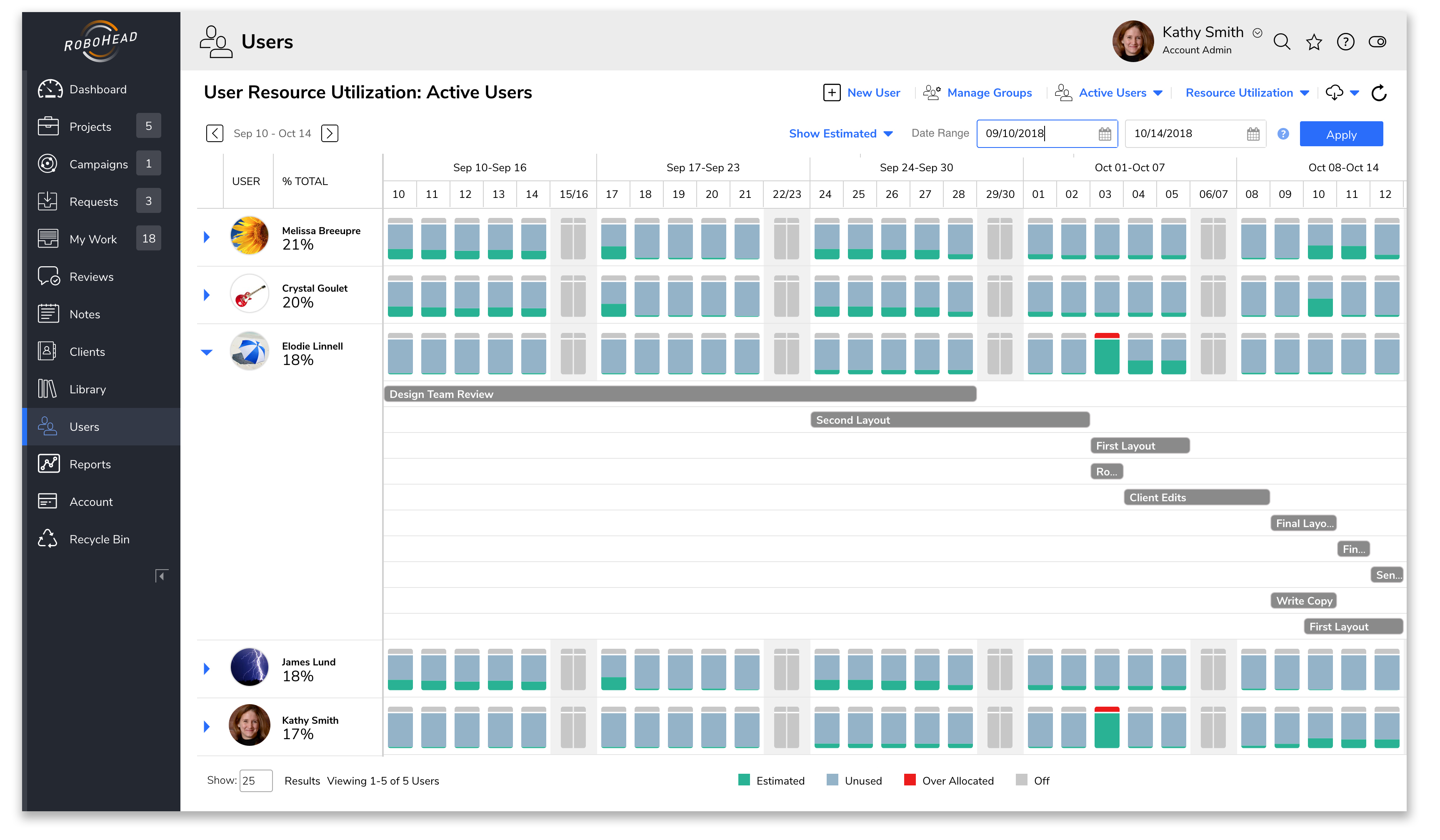Click the Projects briefcase icon
Screen dimensions: 1440x840
[49, 127]
